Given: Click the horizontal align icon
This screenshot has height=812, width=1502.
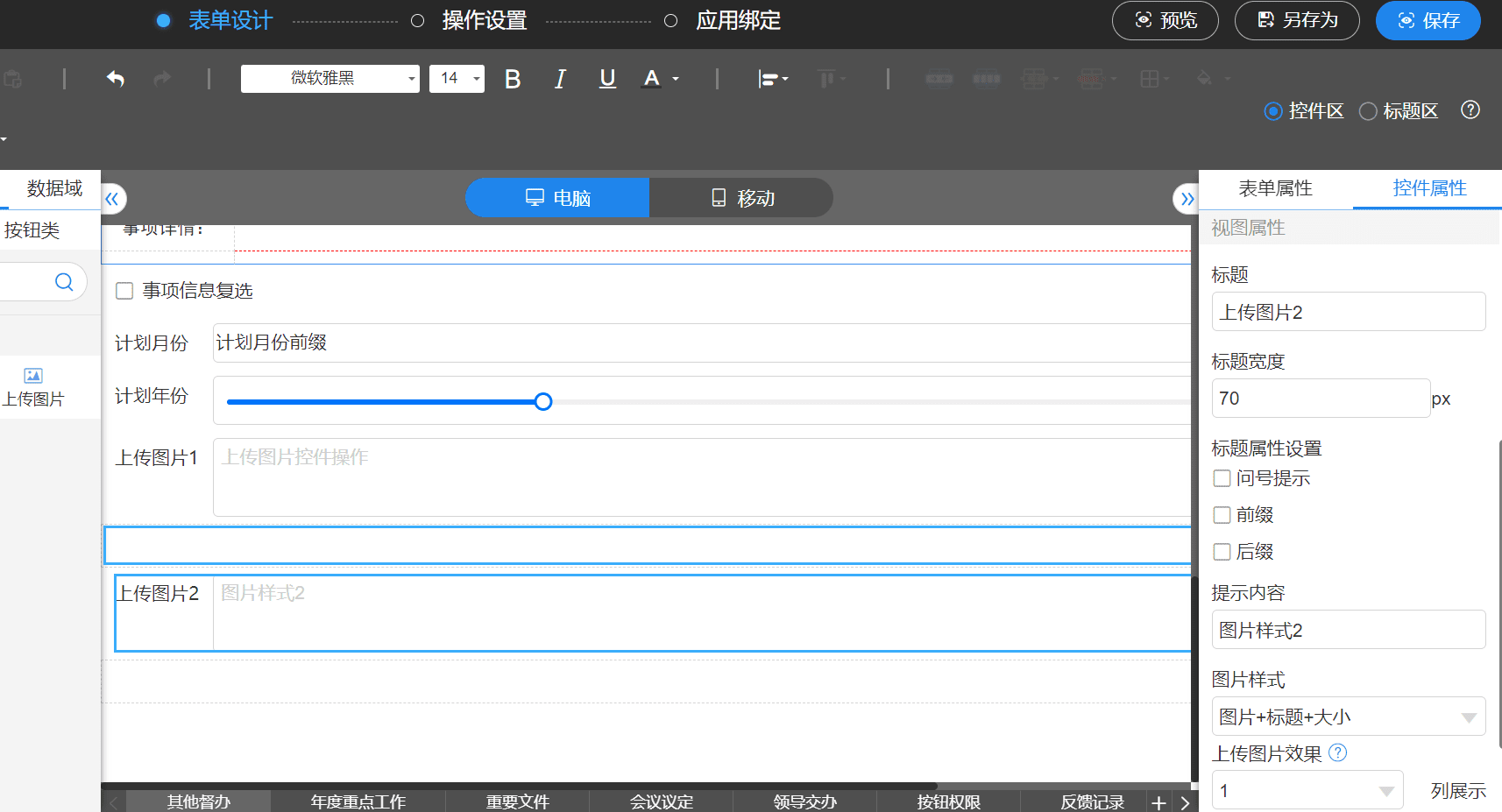Looking at the screenshot, I should pyautogui.click(x=768, y=79).
